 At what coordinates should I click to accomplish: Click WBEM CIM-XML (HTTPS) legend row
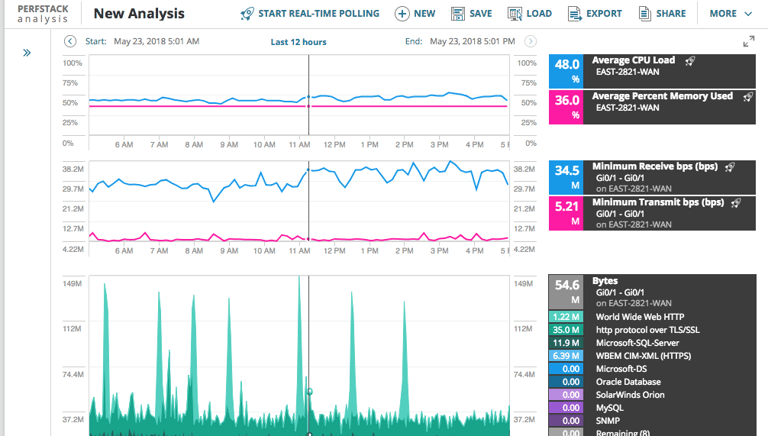652,356
